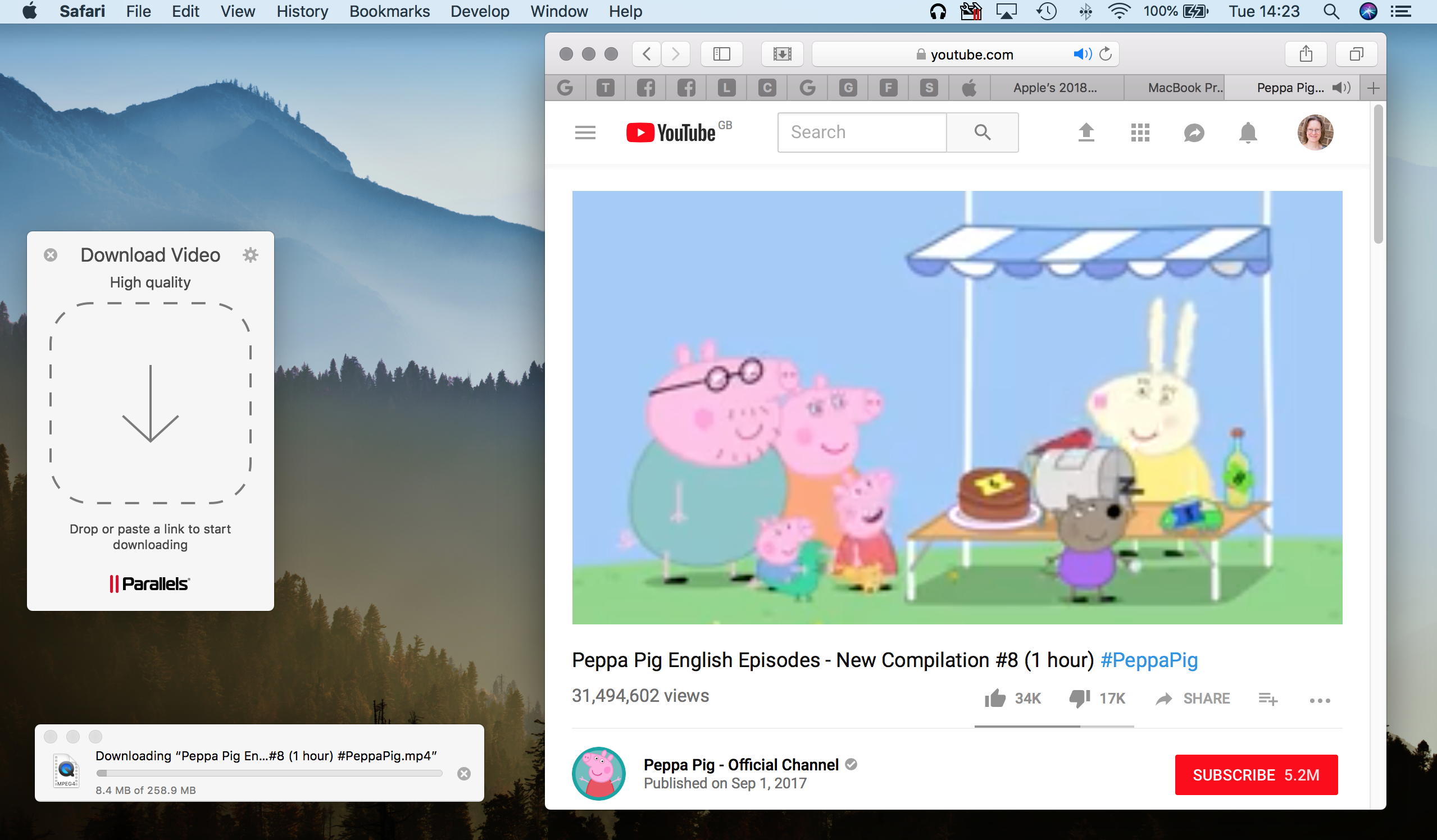This screenshot has height=840, width=1437.
Task: Open the first pinned G tab
Action: [x=565, y=88]
